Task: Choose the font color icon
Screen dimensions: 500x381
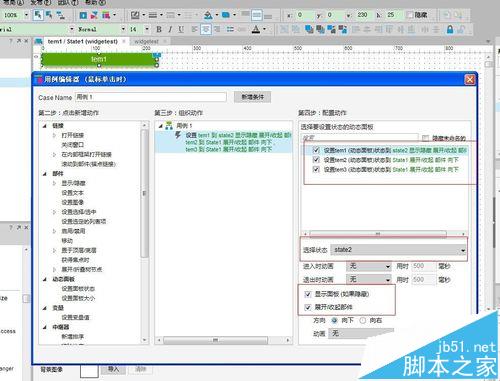Action: pyautogui.click(x=256, y=29)
